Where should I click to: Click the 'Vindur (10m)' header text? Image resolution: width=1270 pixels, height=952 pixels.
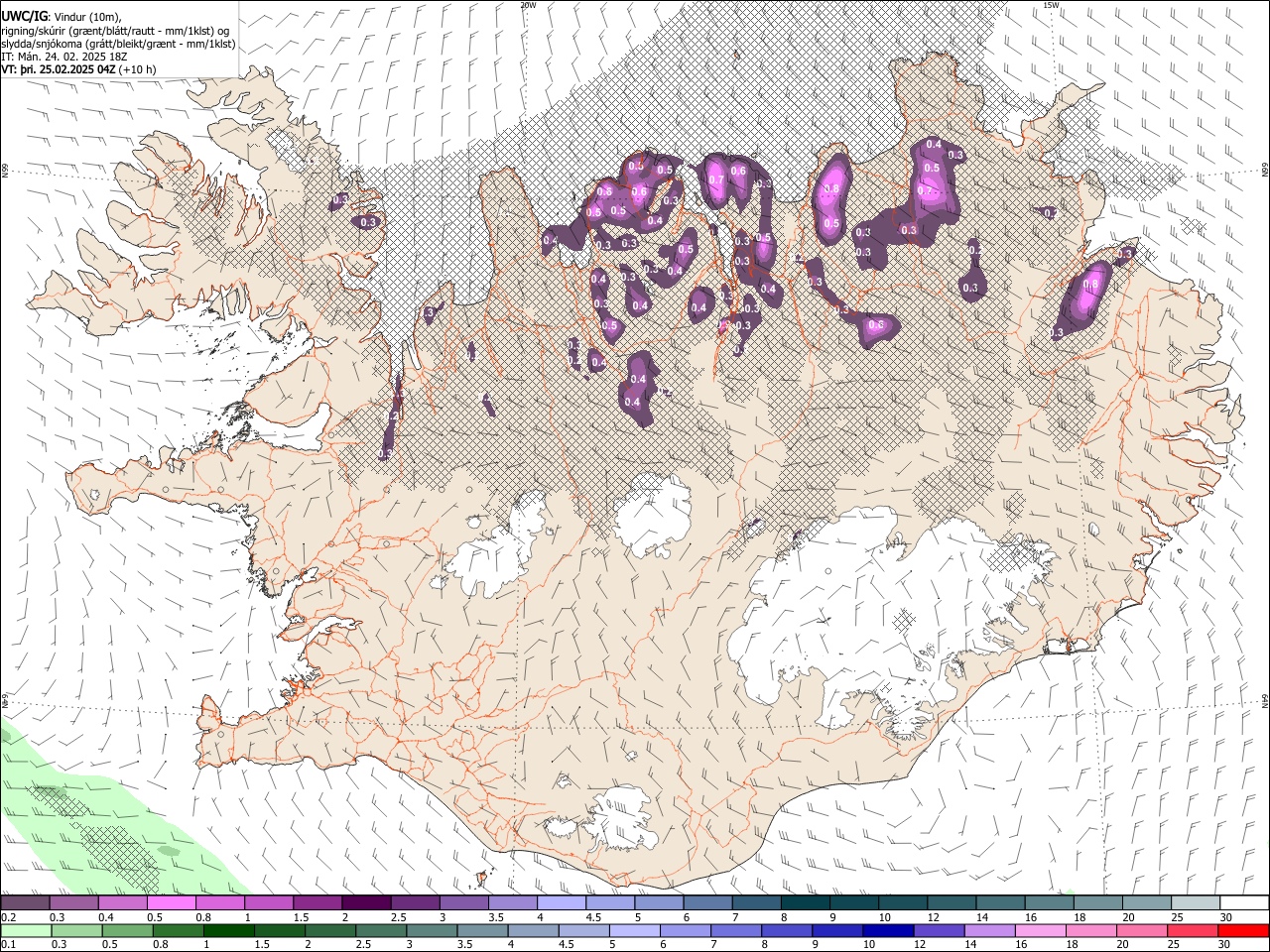[86, 17]
